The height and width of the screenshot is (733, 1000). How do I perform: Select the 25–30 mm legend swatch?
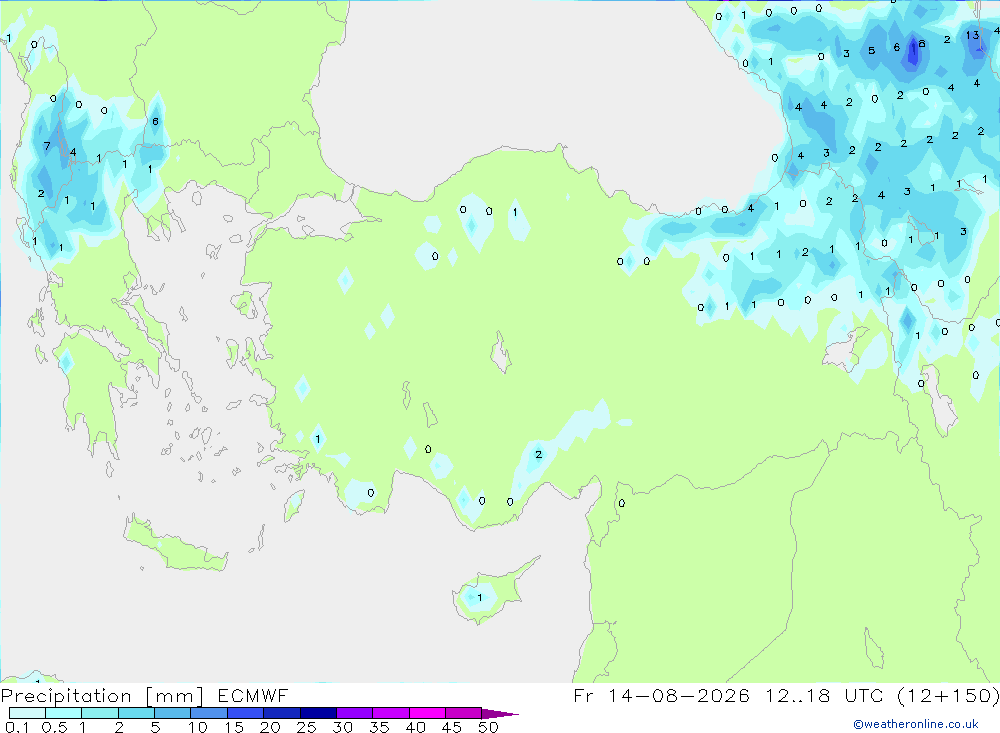[x=318, y=713]
